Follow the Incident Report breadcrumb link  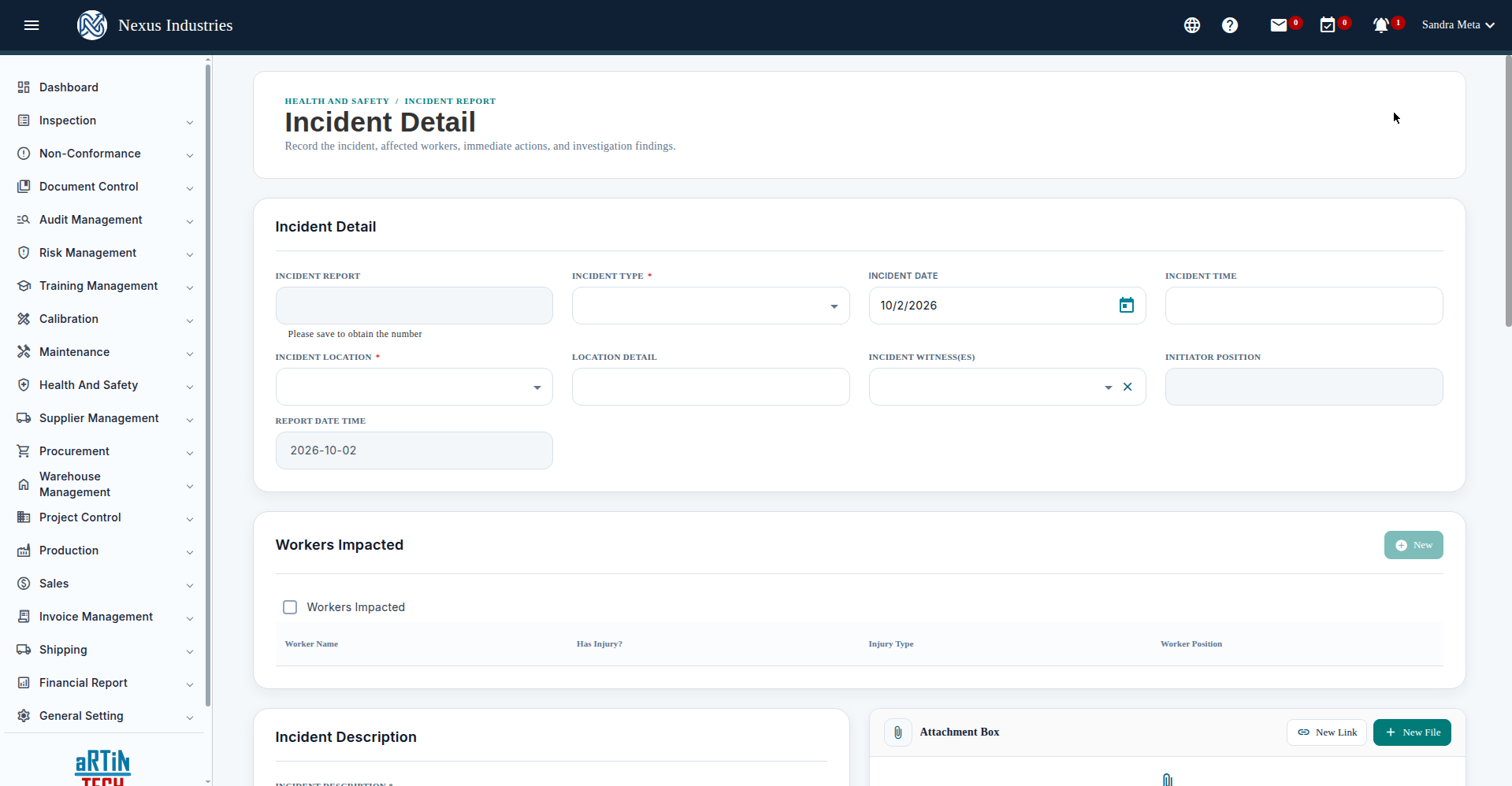tap(450, 101)
